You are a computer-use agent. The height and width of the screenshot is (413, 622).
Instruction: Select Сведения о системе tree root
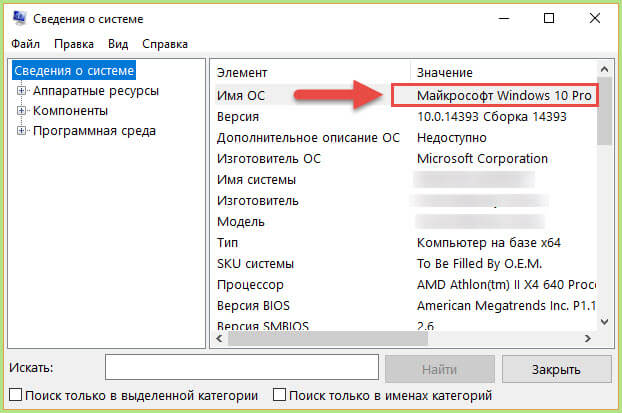coord(72,71)
